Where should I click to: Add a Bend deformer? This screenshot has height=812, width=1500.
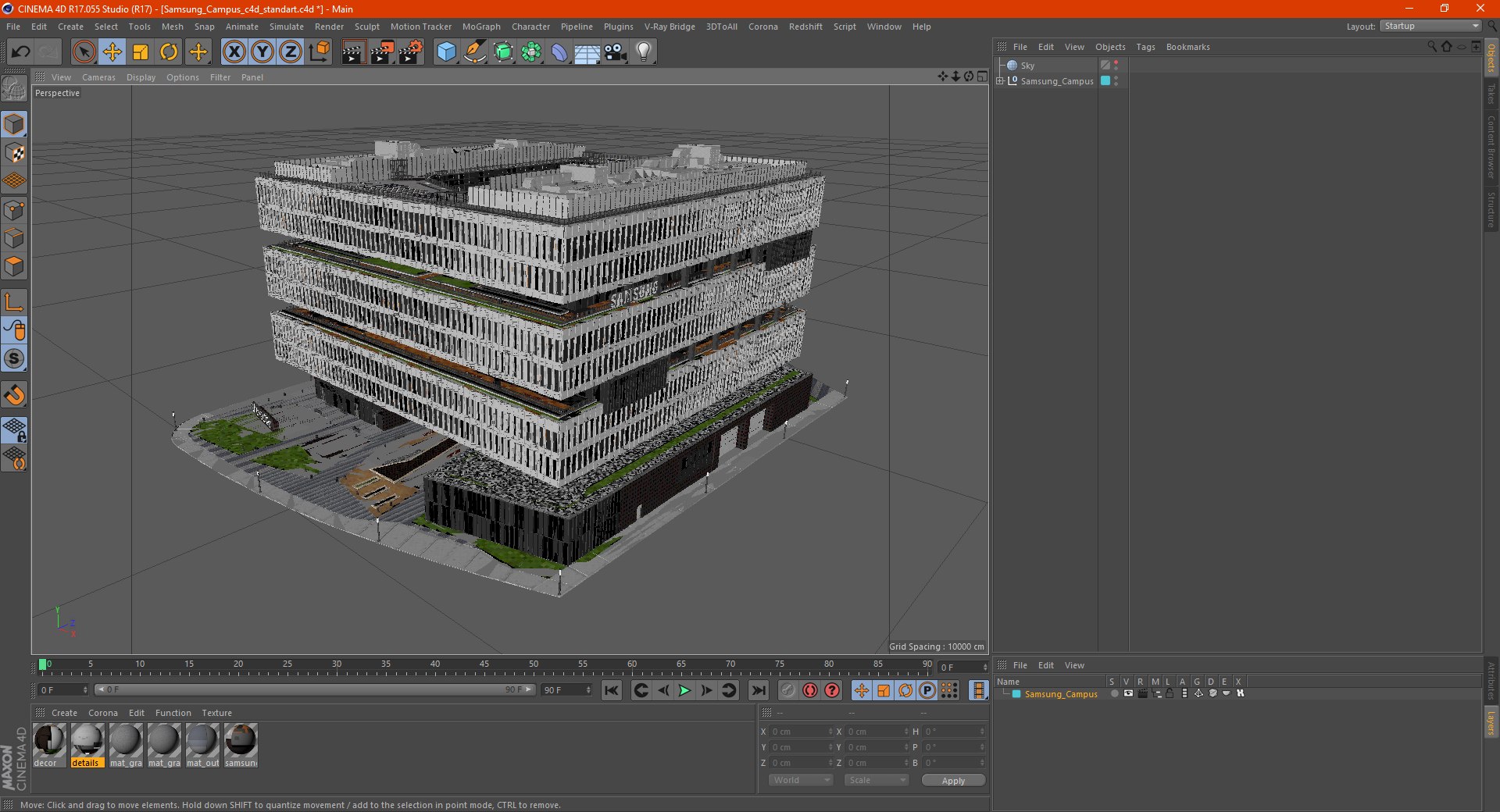tap(559, 52)
